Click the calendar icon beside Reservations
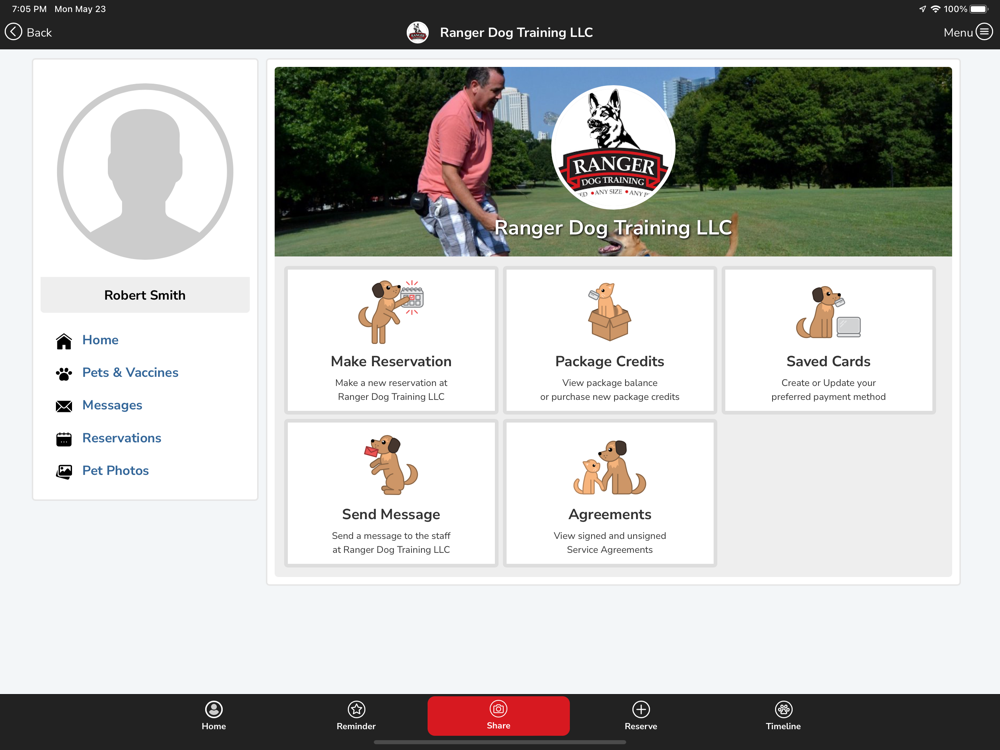Viewport: 1000px width, 750px height. point(64,439)
